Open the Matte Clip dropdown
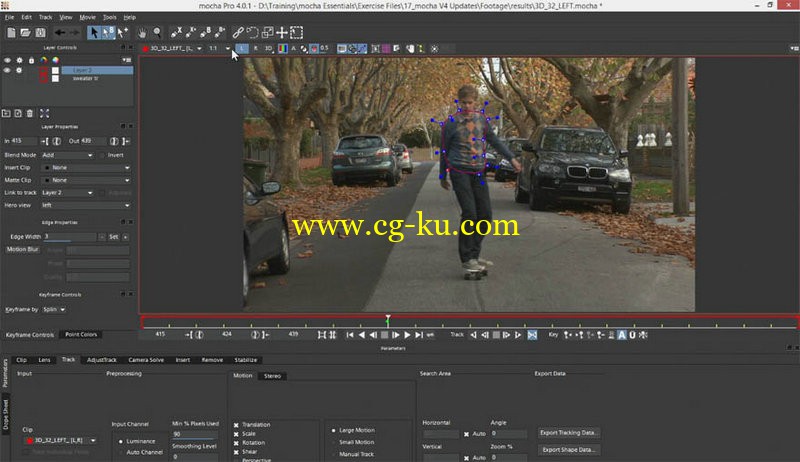Screen dimensions: 800x462 [86, 180]
